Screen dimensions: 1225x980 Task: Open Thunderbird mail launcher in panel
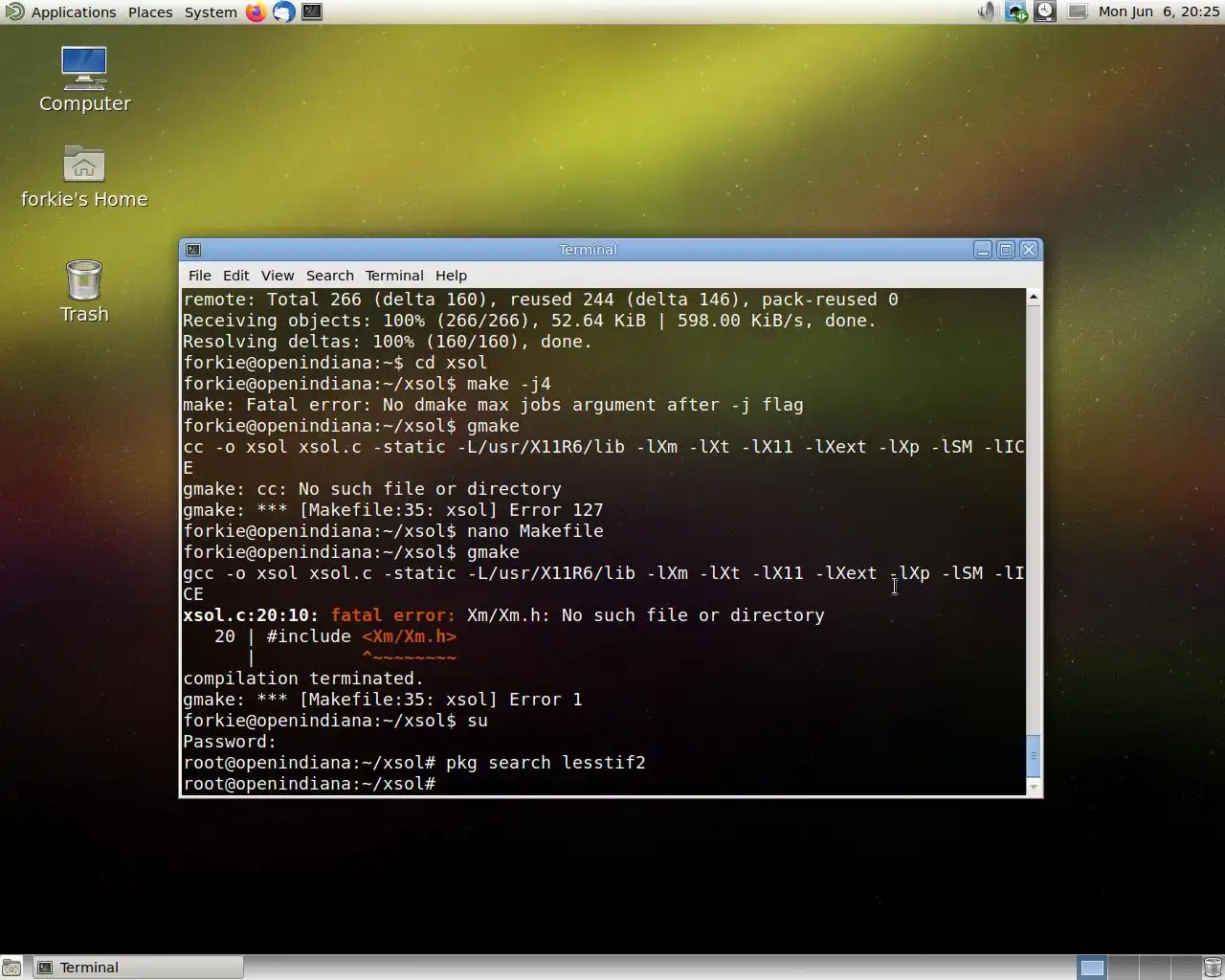point(283,11)
